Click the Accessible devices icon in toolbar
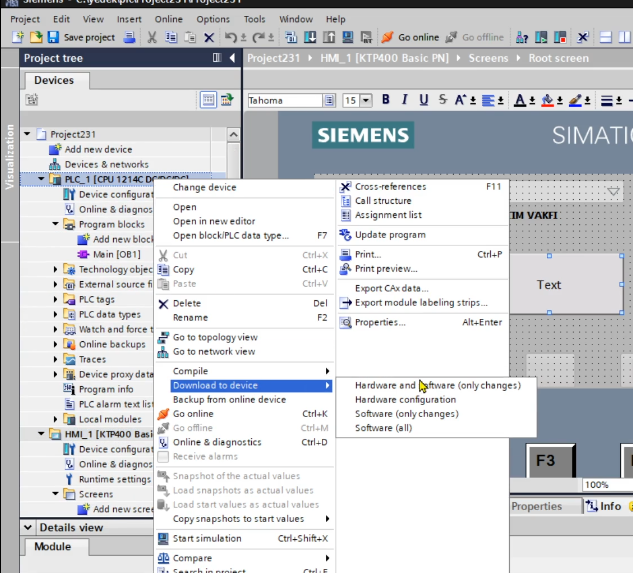The height and width of the screenshot is (573, 633). (x=522, y=38)
